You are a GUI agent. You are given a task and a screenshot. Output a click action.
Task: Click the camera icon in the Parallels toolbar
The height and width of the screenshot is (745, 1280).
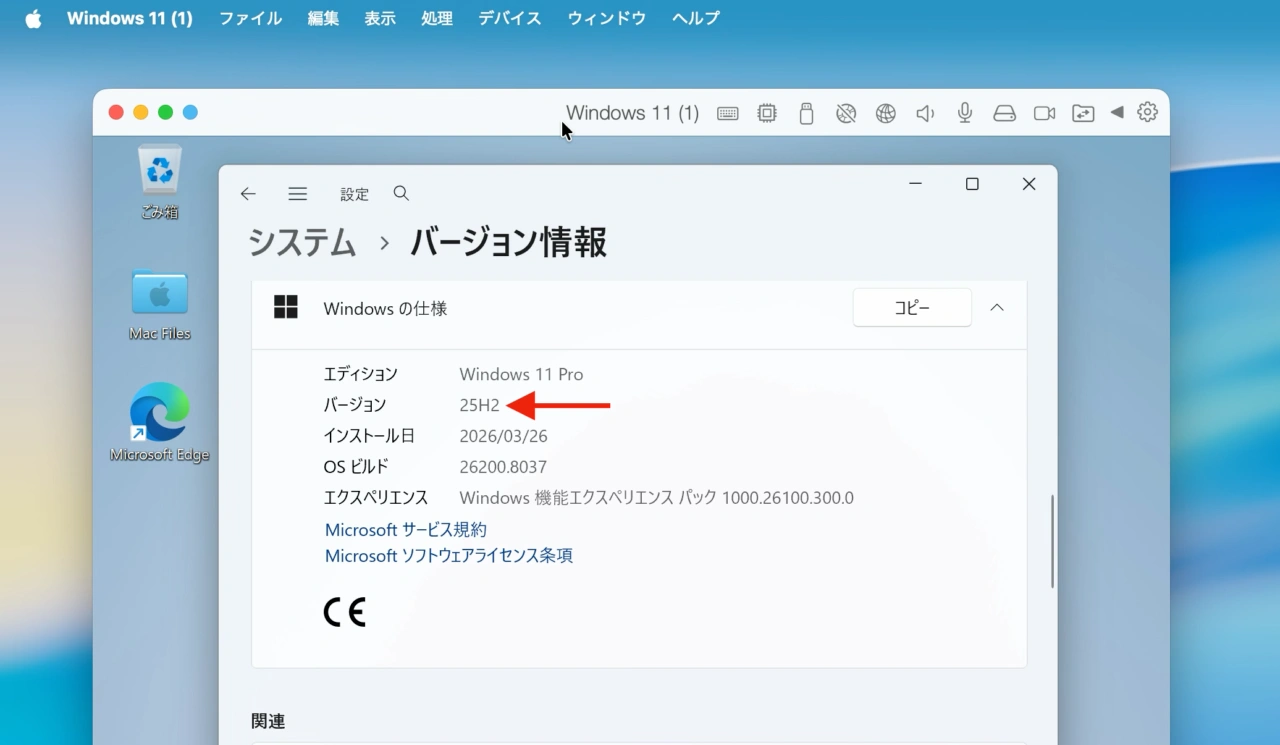(1044, 113)
